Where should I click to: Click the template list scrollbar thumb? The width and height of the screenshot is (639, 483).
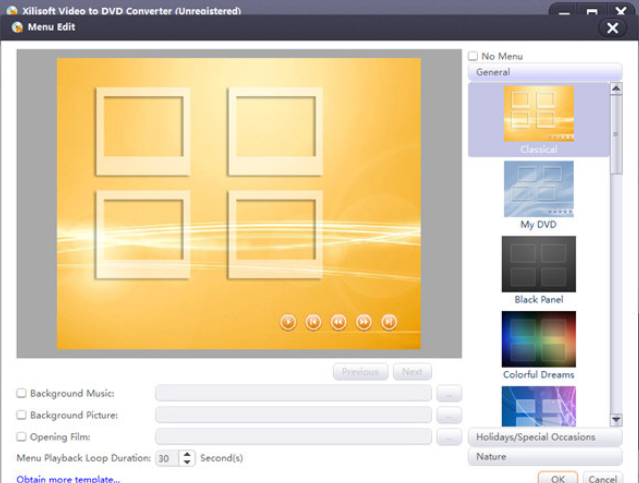click(616, 135)
